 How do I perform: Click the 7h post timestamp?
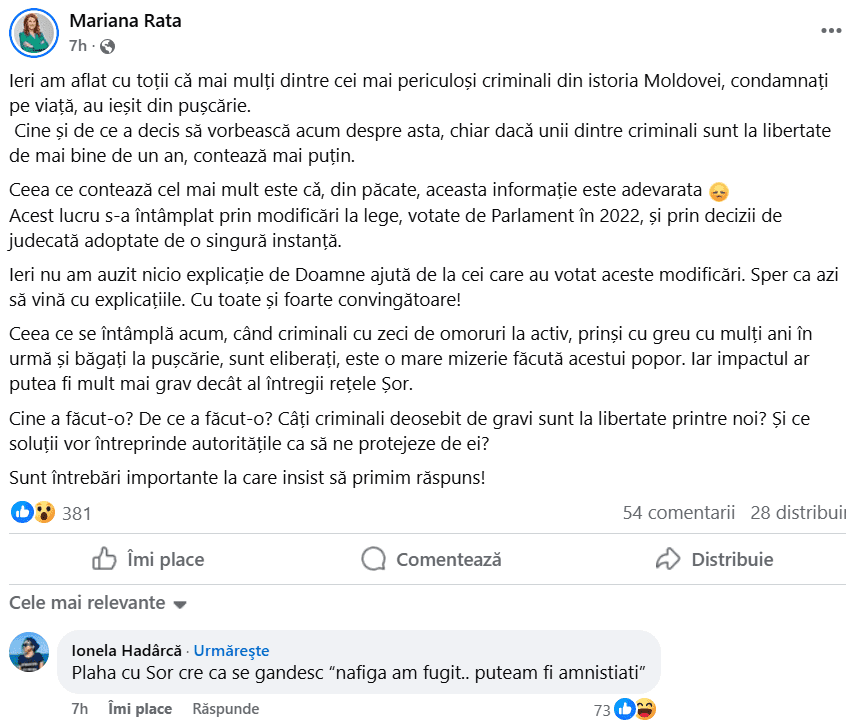tap(78, 46)
